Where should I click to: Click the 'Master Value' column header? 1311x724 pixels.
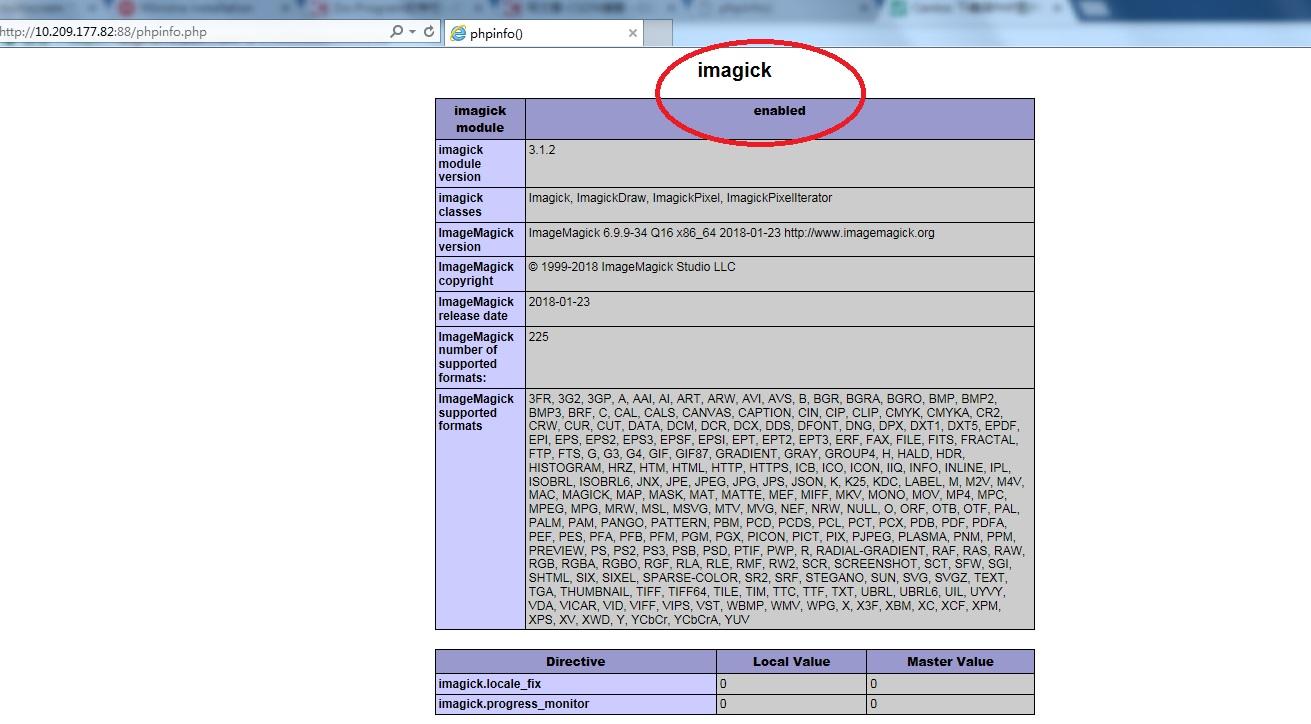(950, 661)
